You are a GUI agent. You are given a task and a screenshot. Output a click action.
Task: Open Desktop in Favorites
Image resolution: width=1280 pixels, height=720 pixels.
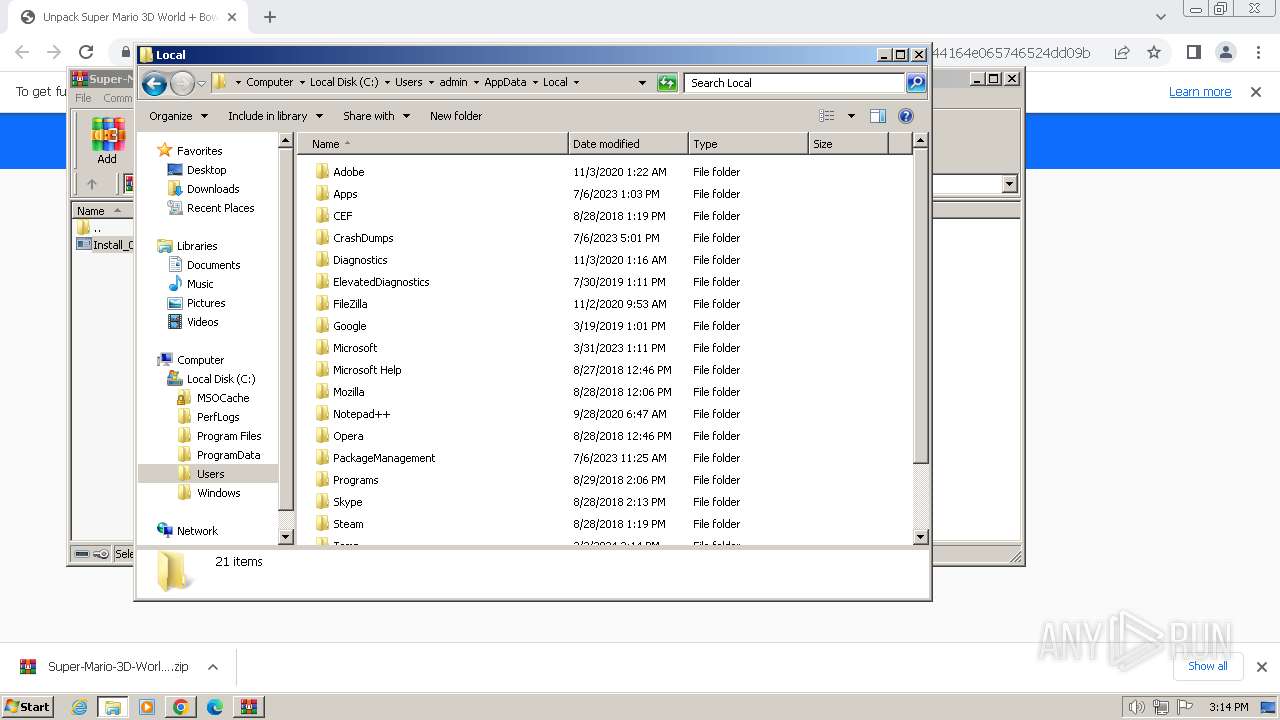(206, 170)
